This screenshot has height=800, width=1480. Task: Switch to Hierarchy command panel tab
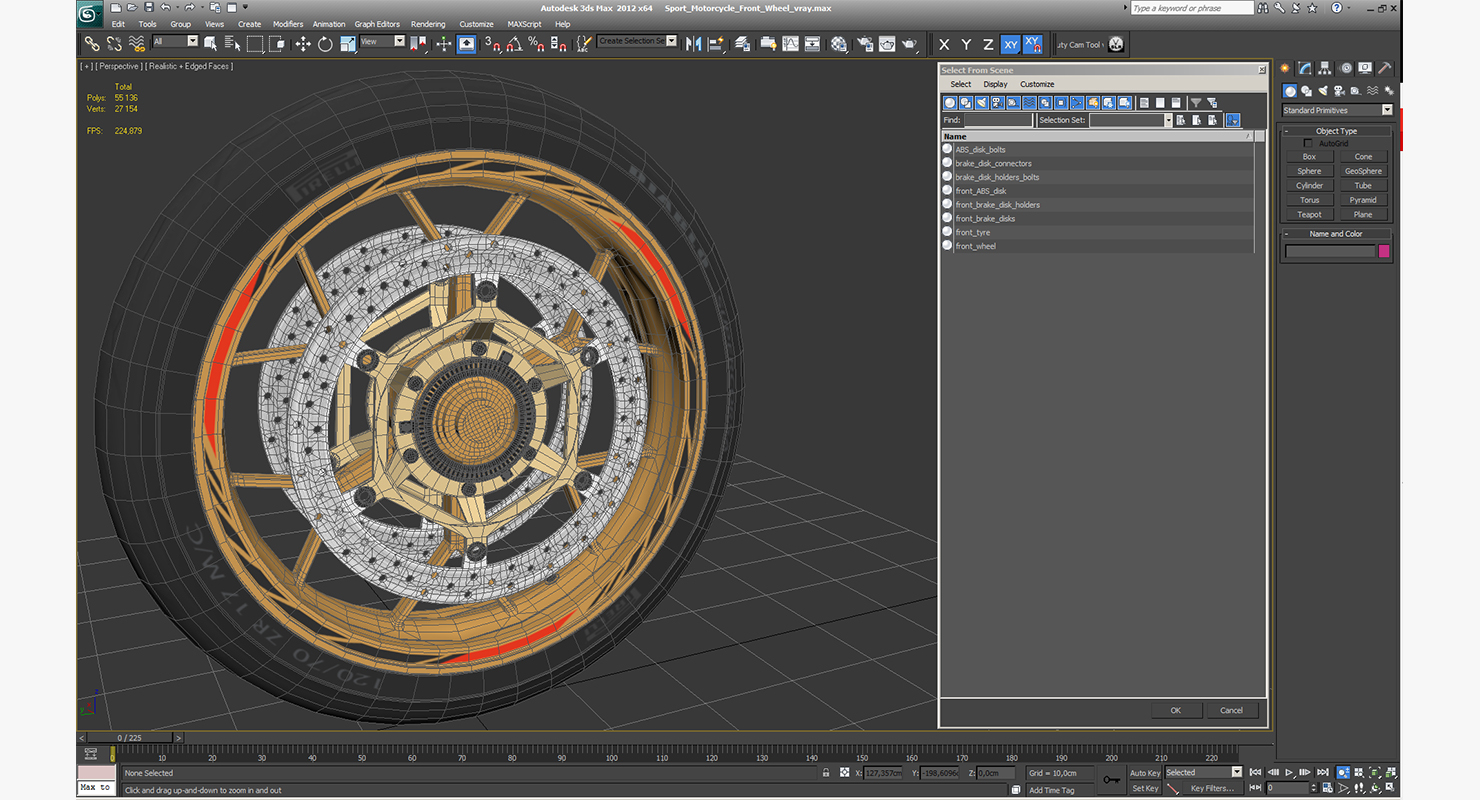[x=1325, y=69]
